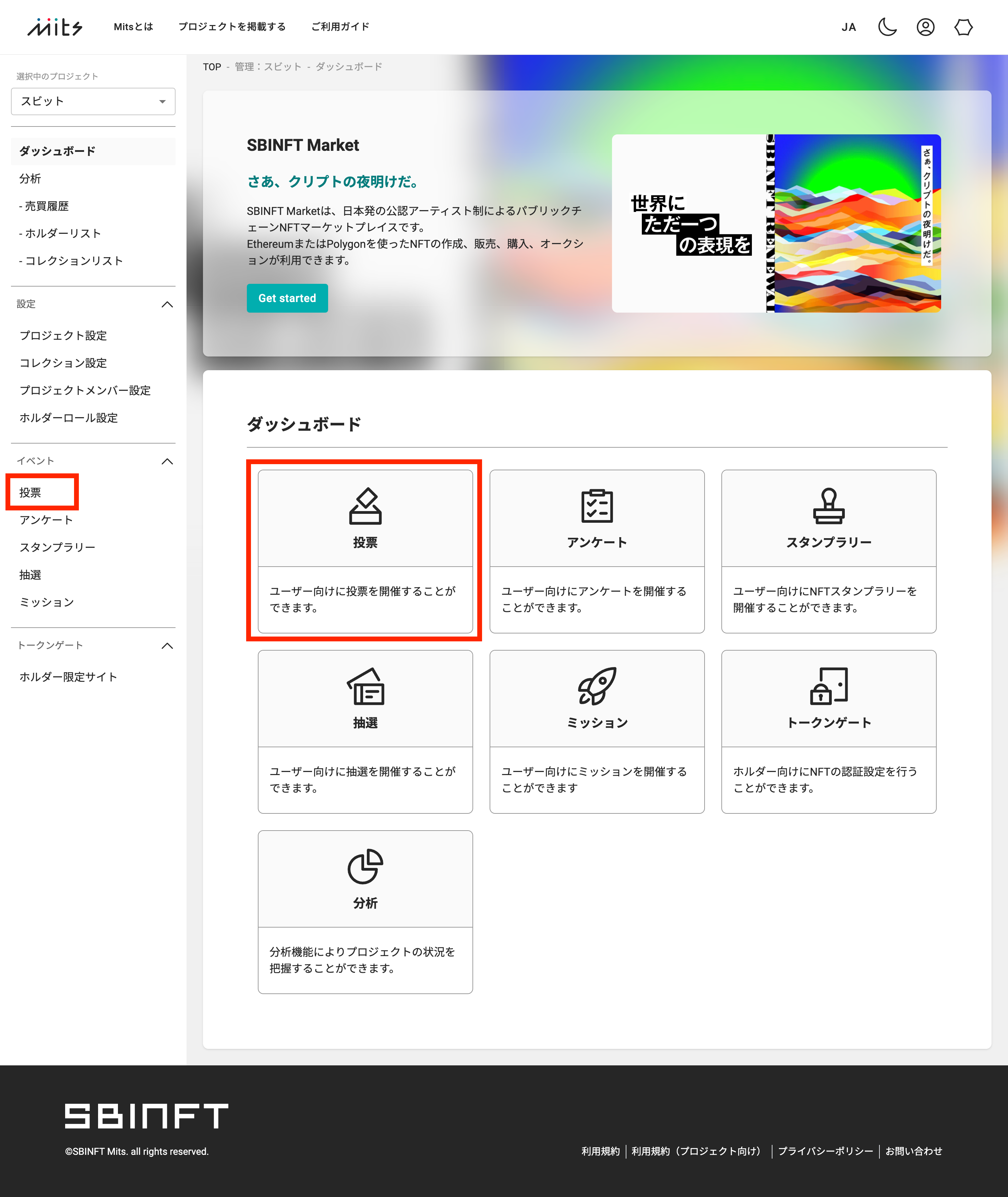This screenshot has height=1197, width=1008.
Task: Open ホルダーロール設定 in sidebar
Action: pos(69,418)
